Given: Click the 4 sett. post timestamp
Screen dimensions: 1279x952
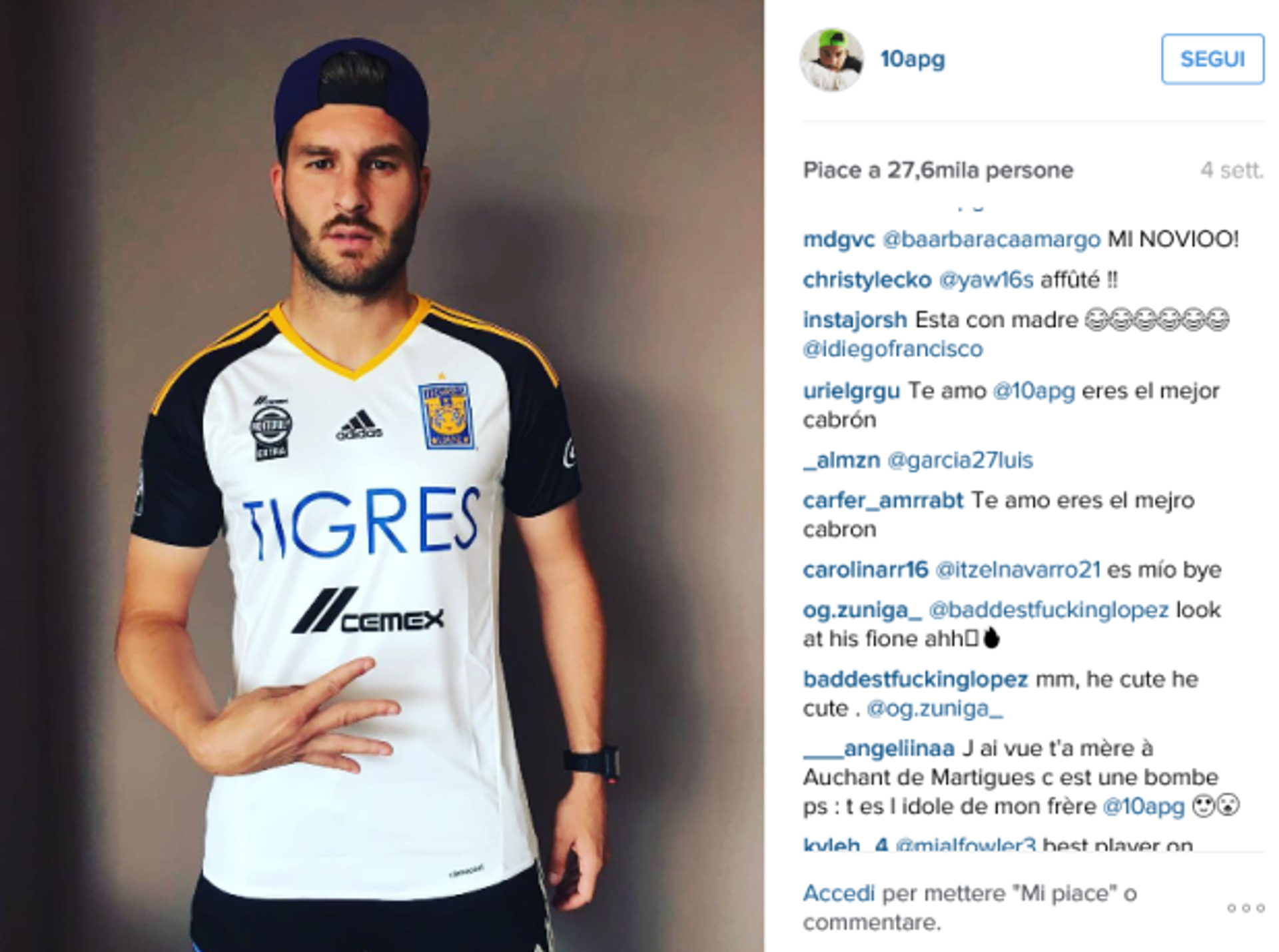Looking at the screenshot, I should 1232,171.
